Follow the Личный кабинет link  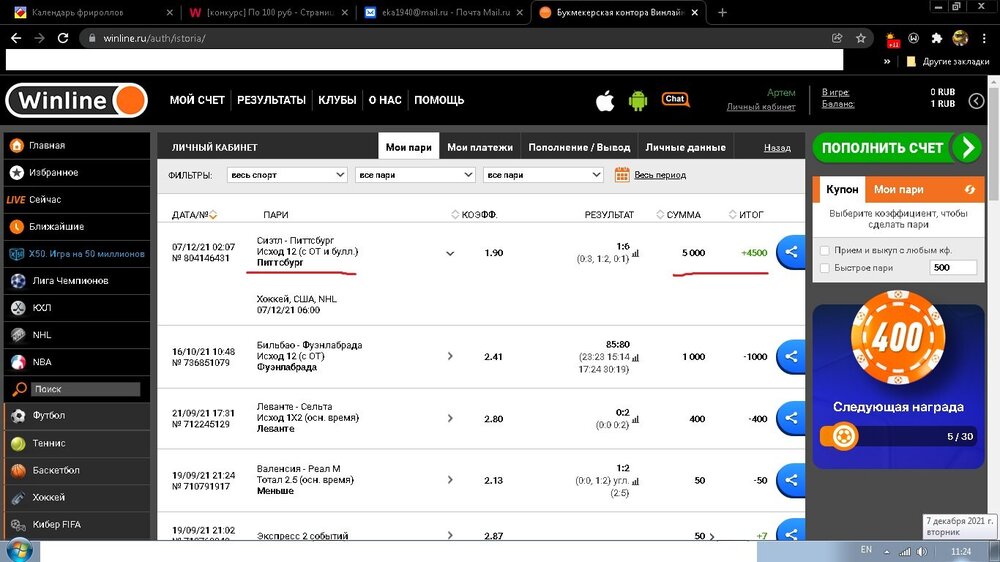[760, 107]
